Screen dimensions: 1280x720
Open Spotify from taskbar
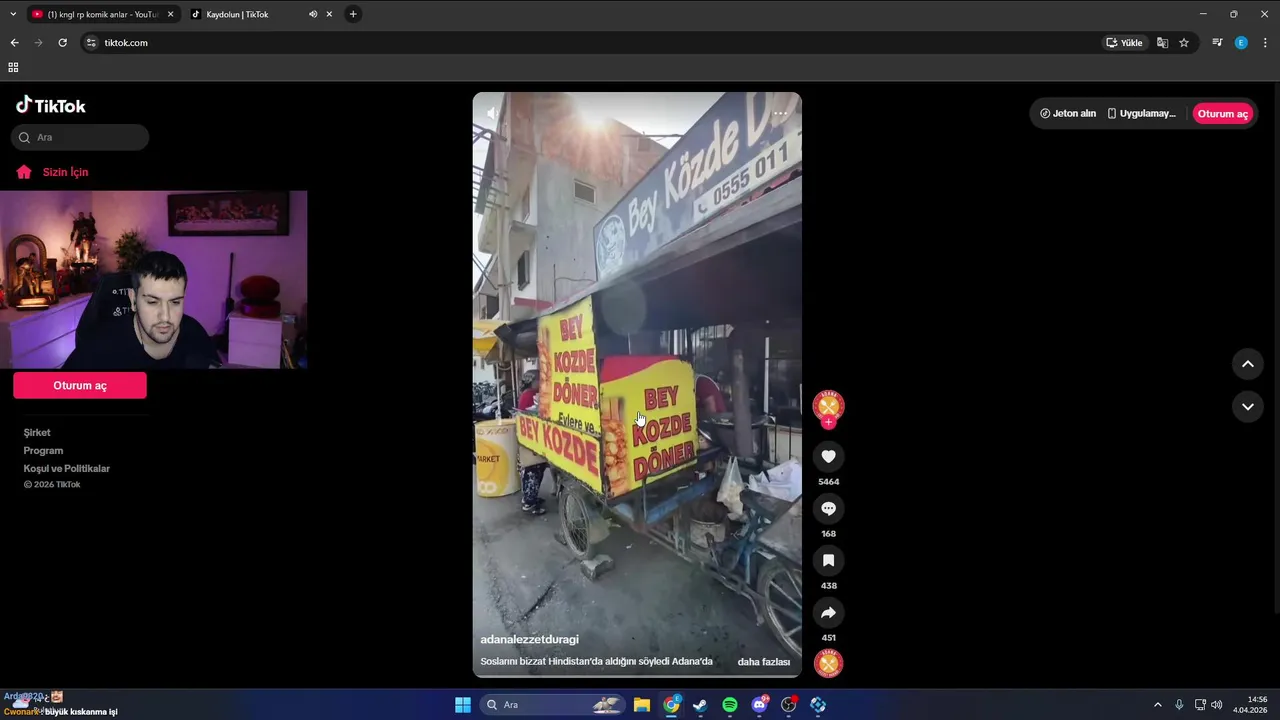pos(730,705)
